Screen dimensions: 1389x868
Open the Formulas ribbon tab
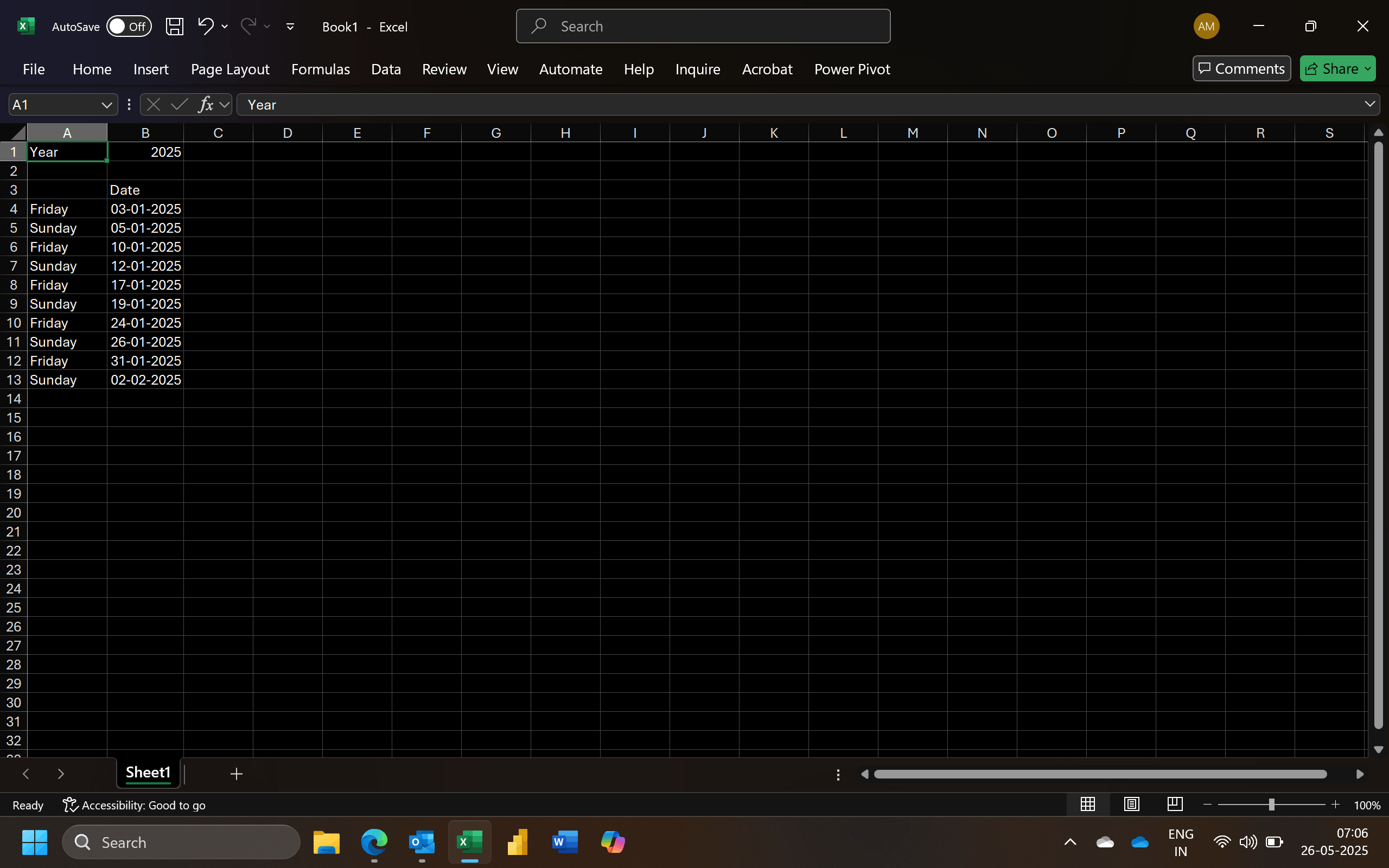click(x=320, y=69)
